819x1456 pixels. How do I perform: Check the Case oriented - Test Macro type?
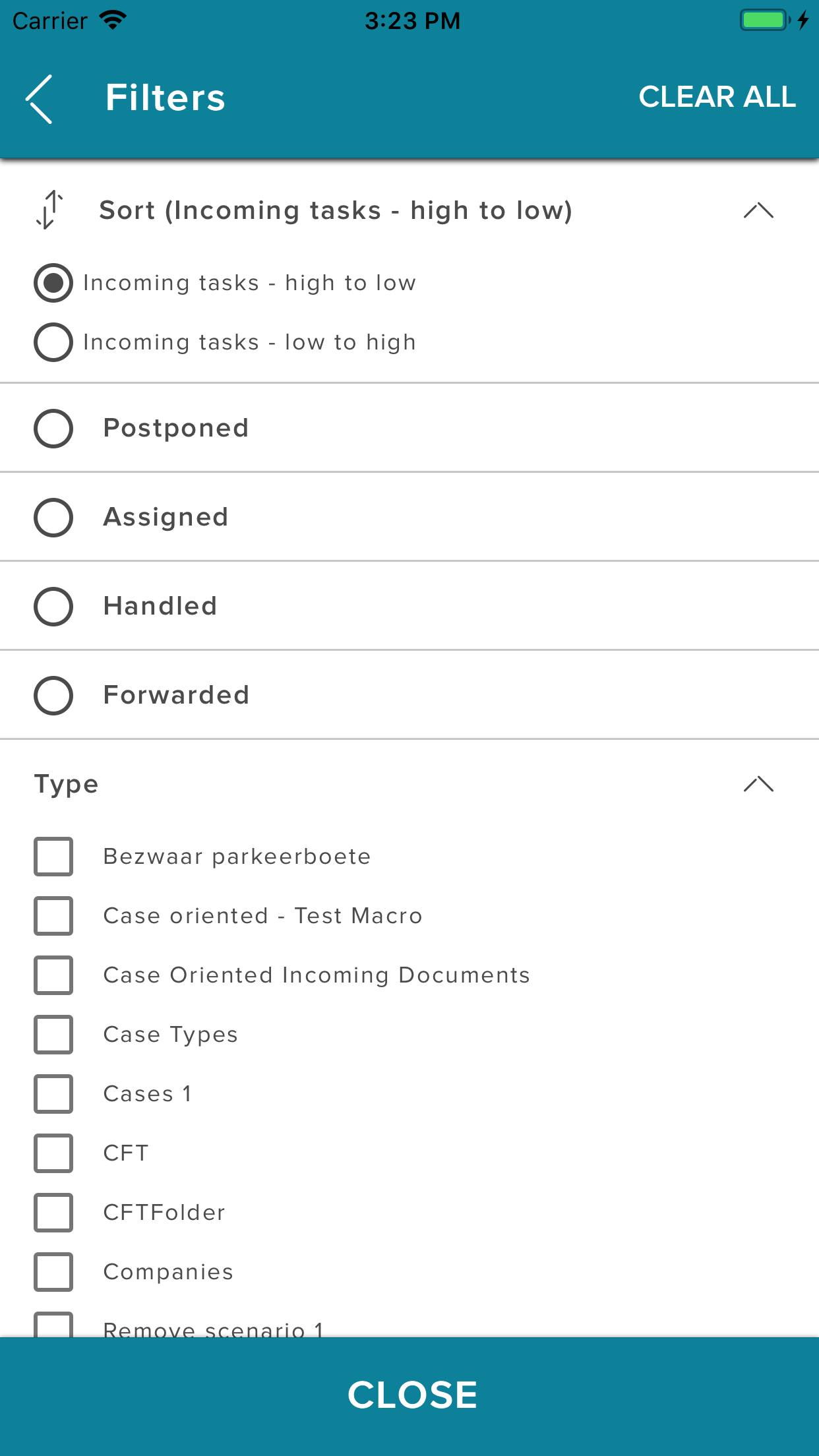(x=53, y=916)
